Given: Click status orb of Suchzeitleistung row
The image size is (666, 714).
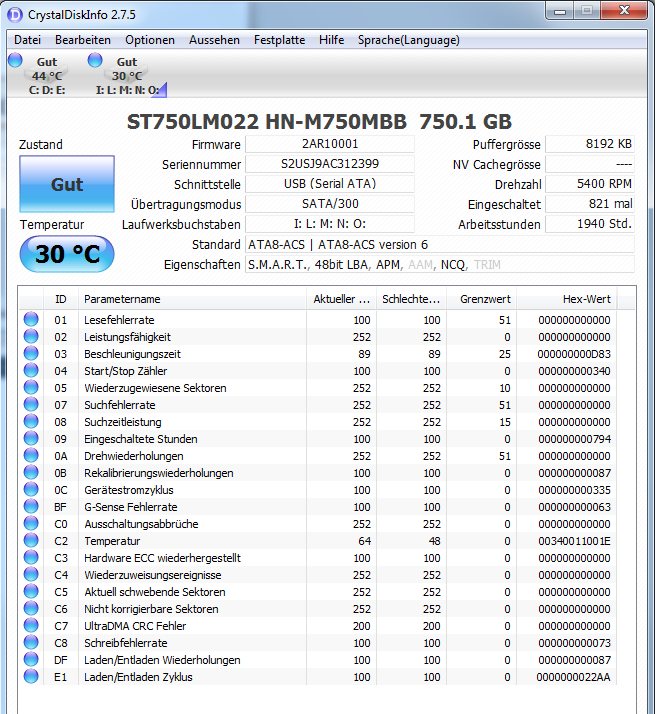Looking at the screenshot, I should tap(31, 421).
